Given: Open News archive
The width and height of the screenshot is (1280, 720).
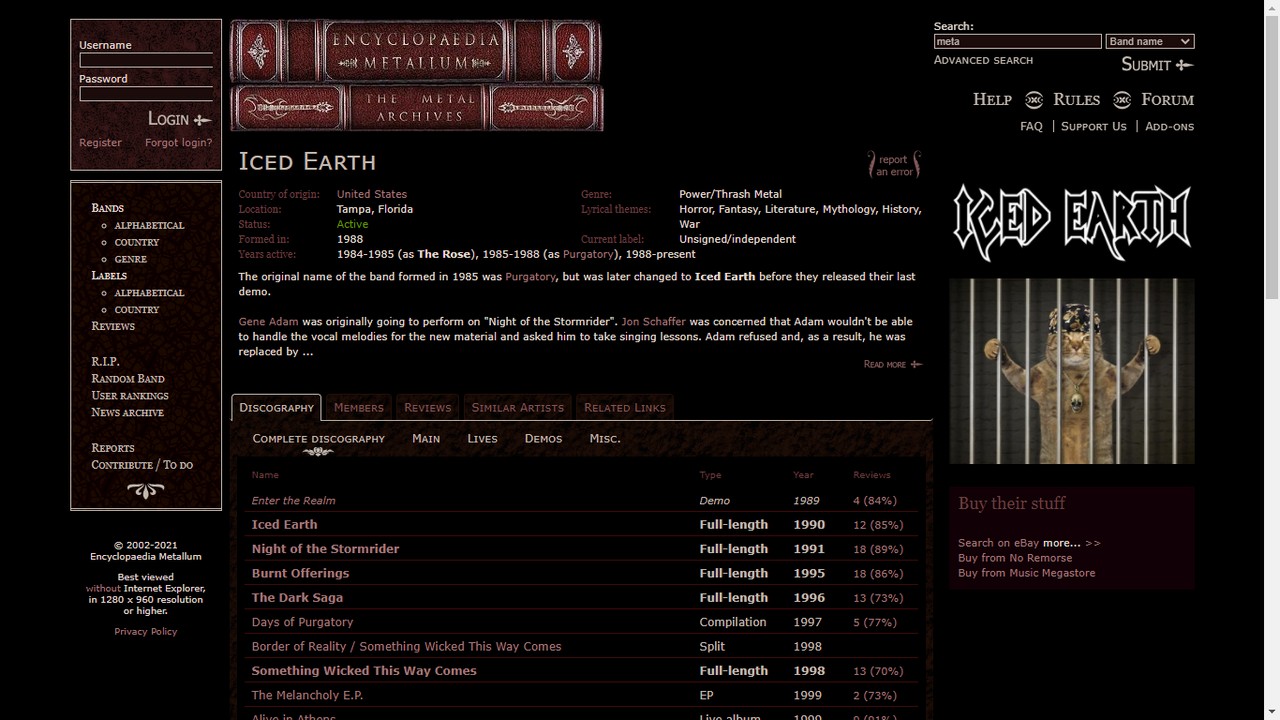Looking at the screenshot, I should pyautogui.click(x=127, y=413).
